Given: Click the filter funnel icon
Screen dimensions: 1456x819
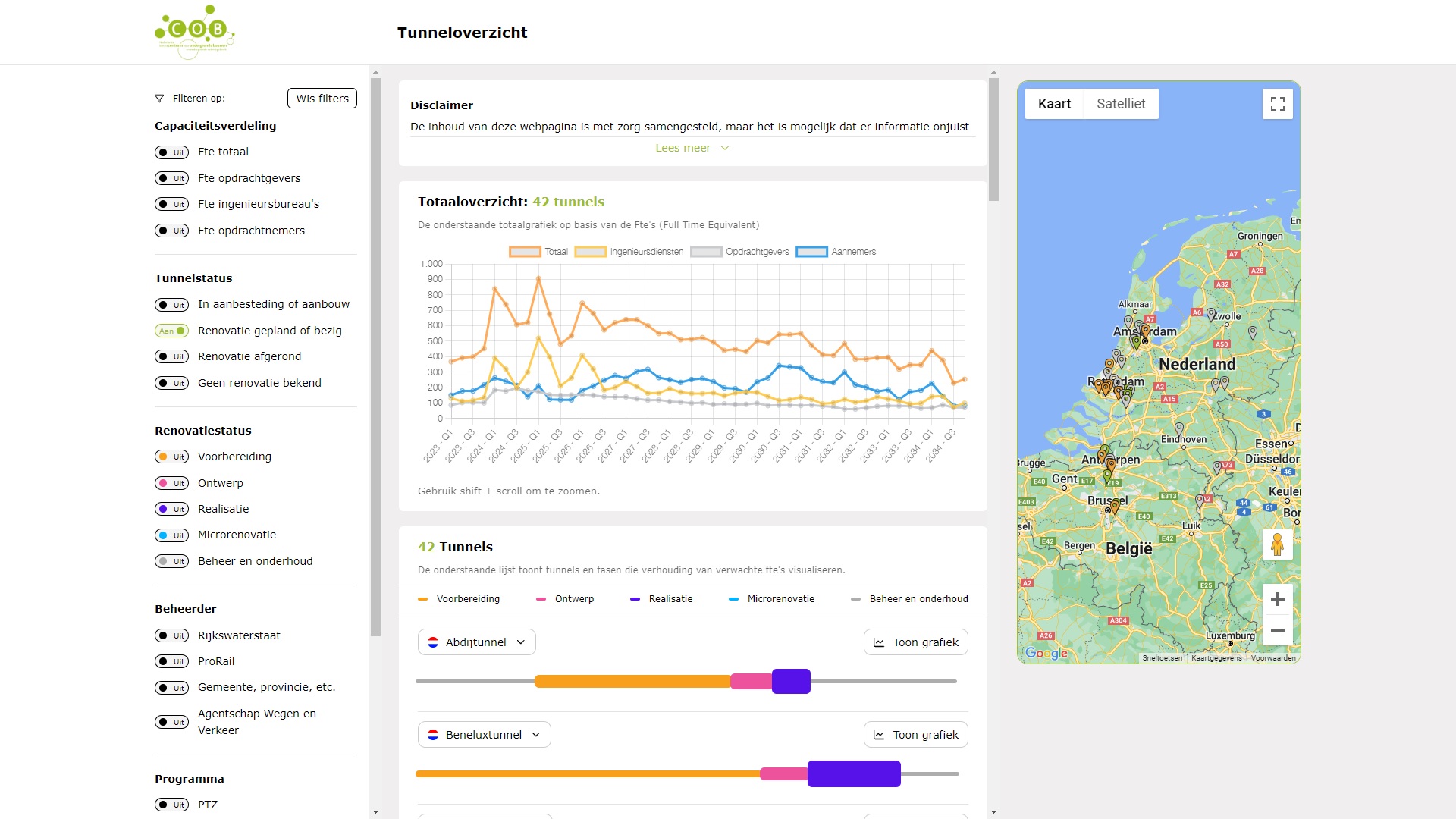Looking at the screenshot, I should coord(159,99).
